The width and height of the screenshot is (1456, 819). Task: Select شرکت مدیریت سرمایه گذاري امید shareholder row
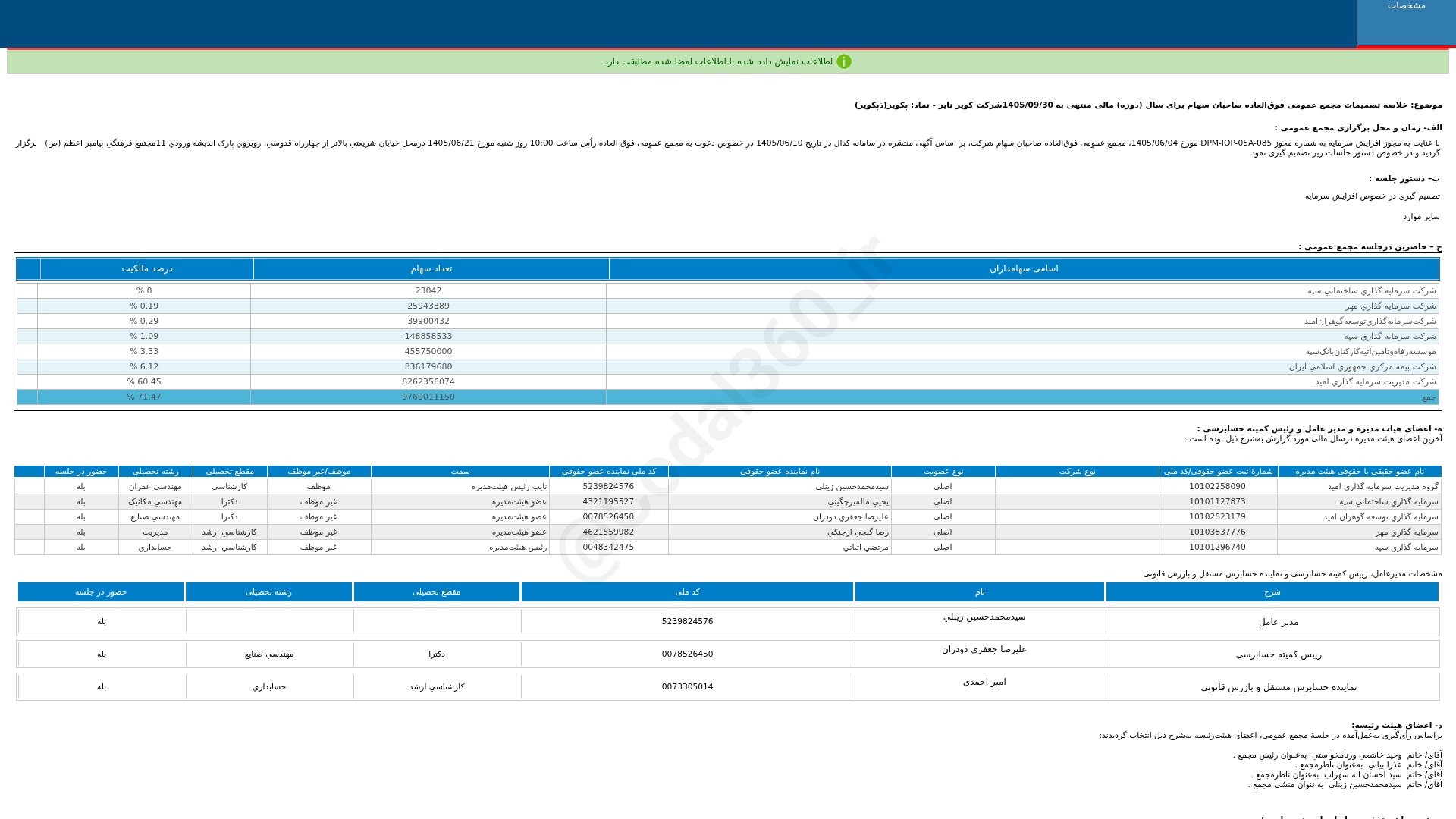tap(728, 381)
